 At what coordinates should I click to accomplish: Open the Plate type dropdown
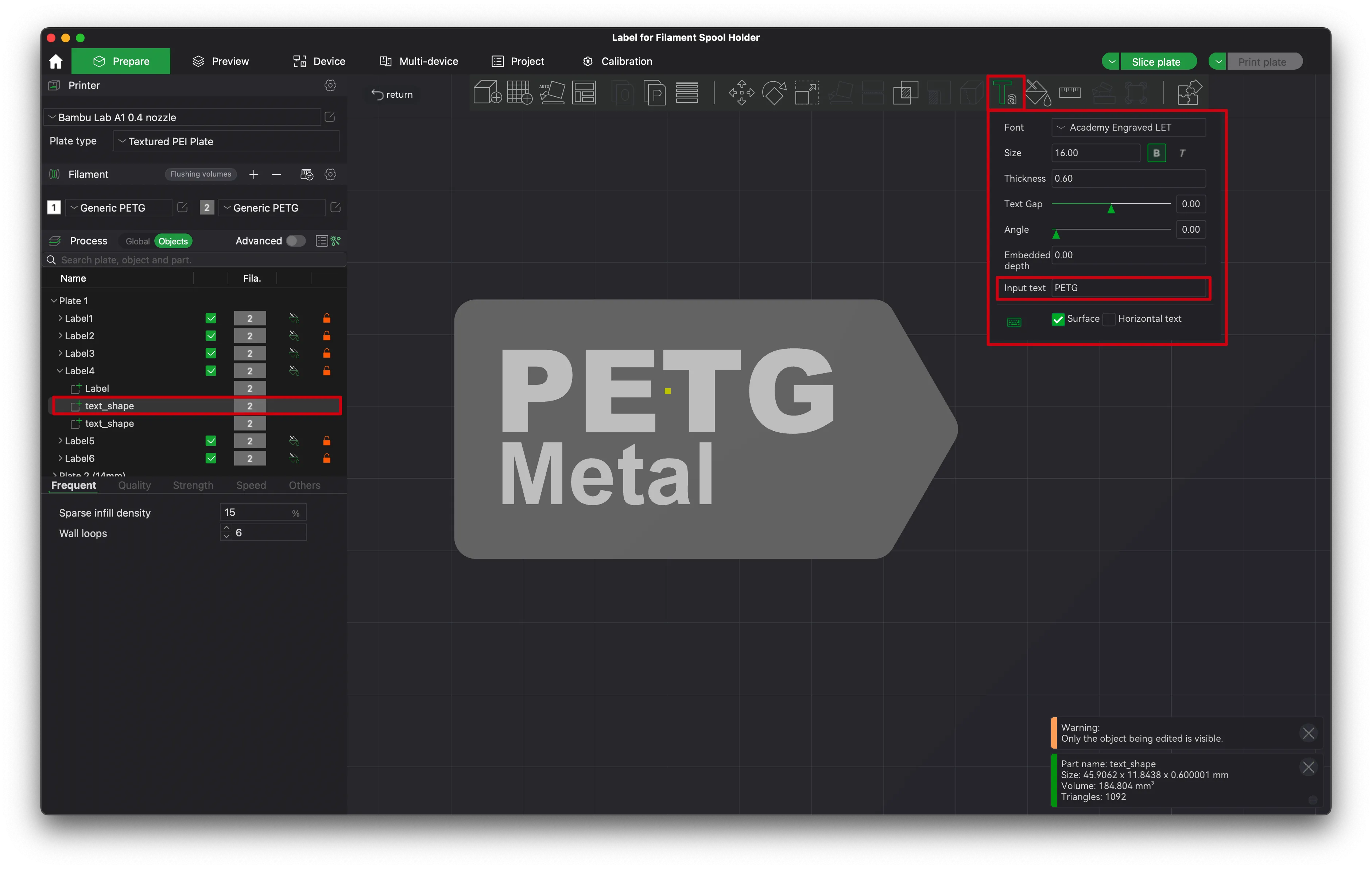click(x=226, y=141)
